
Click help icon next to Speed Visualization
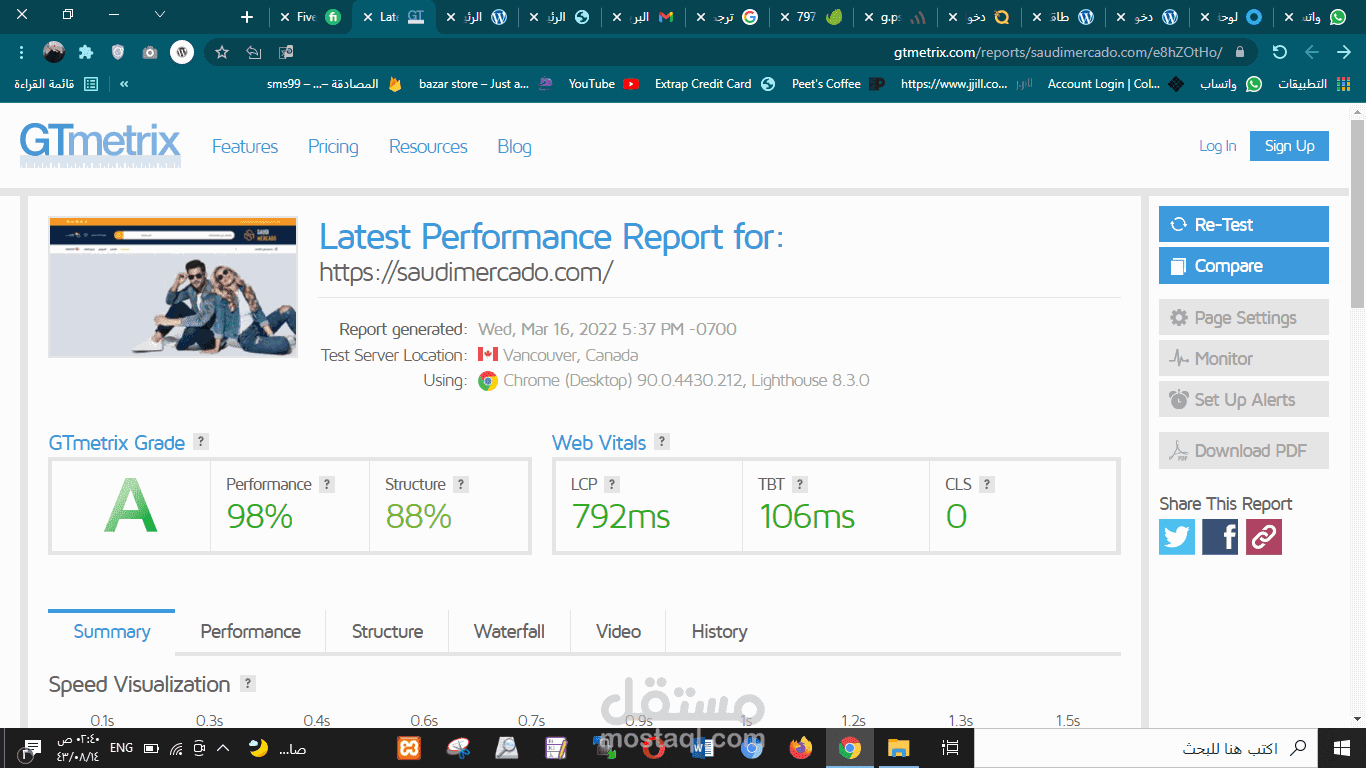tap(248, 683)
